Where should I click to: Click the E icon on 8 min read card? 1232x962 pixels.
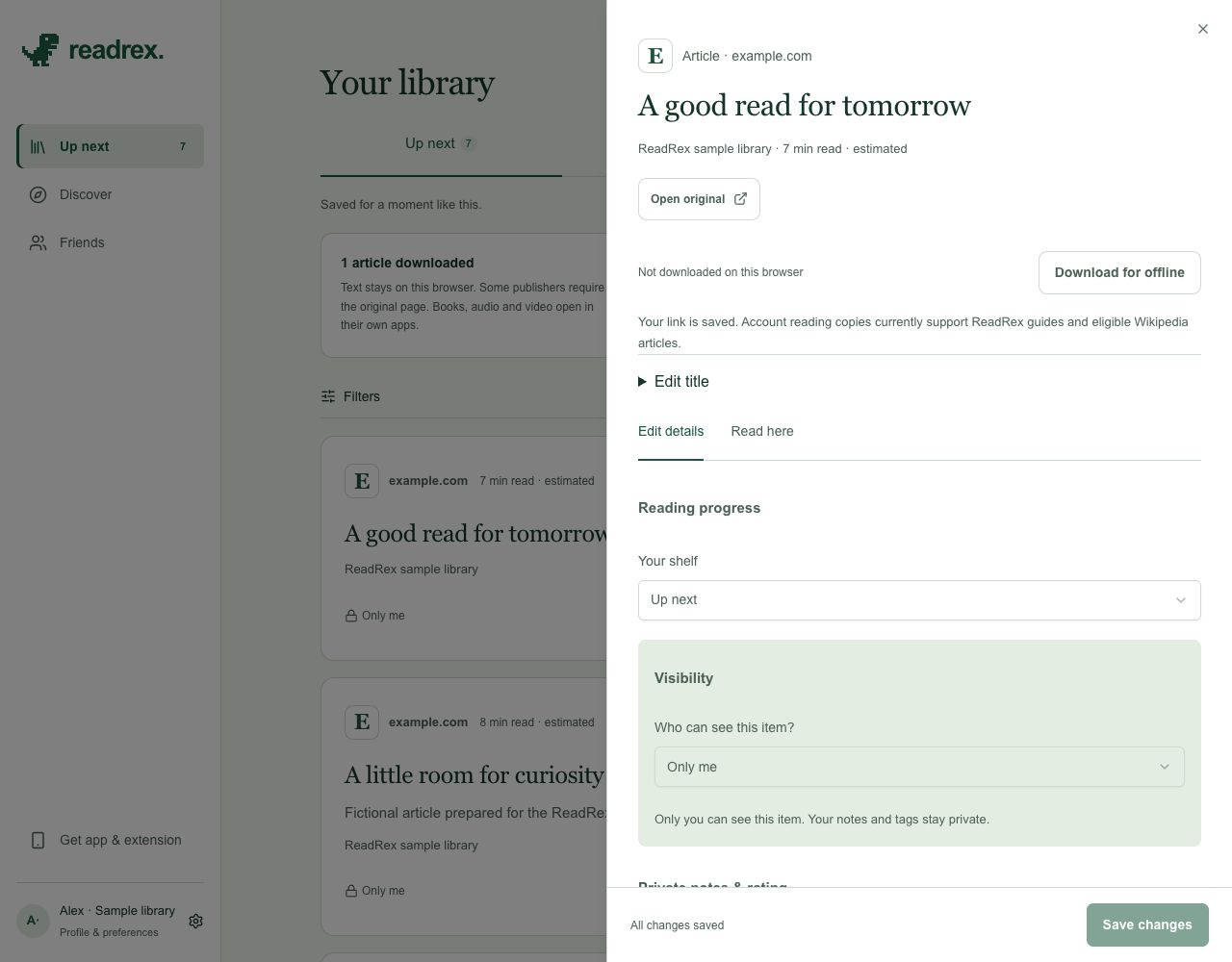click(362, 722)
